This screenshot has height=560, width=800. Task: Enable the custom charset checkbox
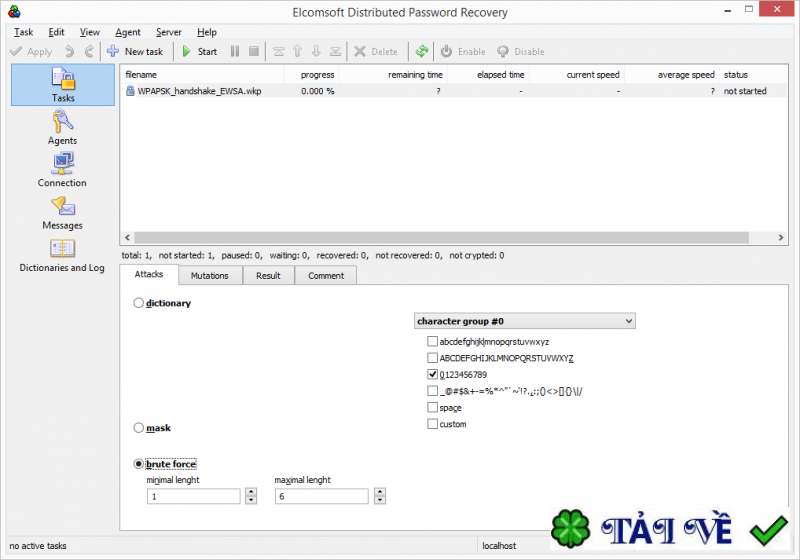pos(432,424)
